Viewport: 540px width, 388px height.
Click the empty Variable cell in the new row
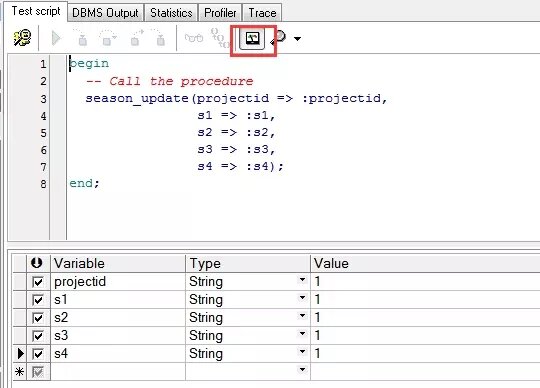(118, 372)
